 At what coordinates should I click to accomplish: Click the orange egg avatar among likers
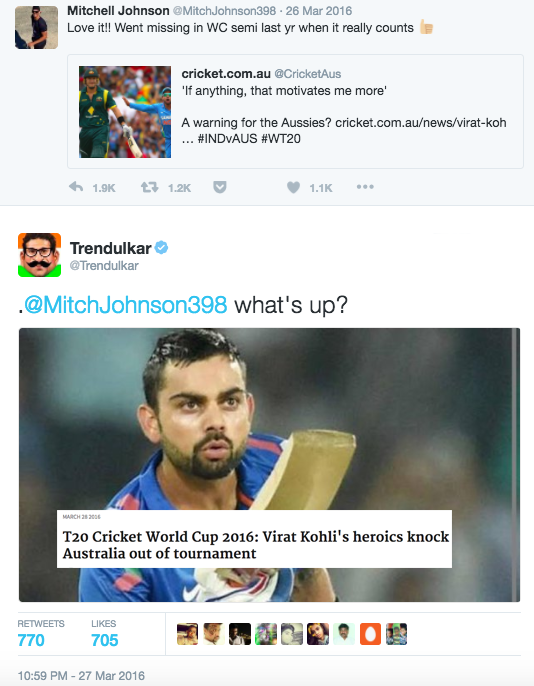pos(370,634)
